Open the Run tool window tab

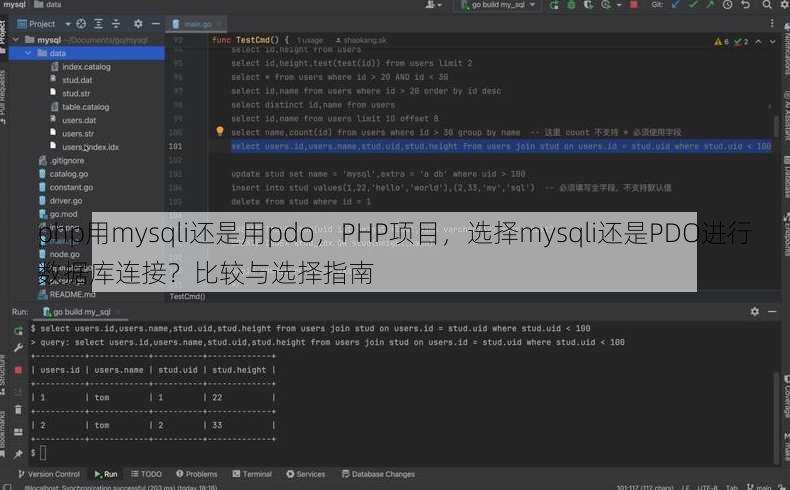[x=106, y=474]
